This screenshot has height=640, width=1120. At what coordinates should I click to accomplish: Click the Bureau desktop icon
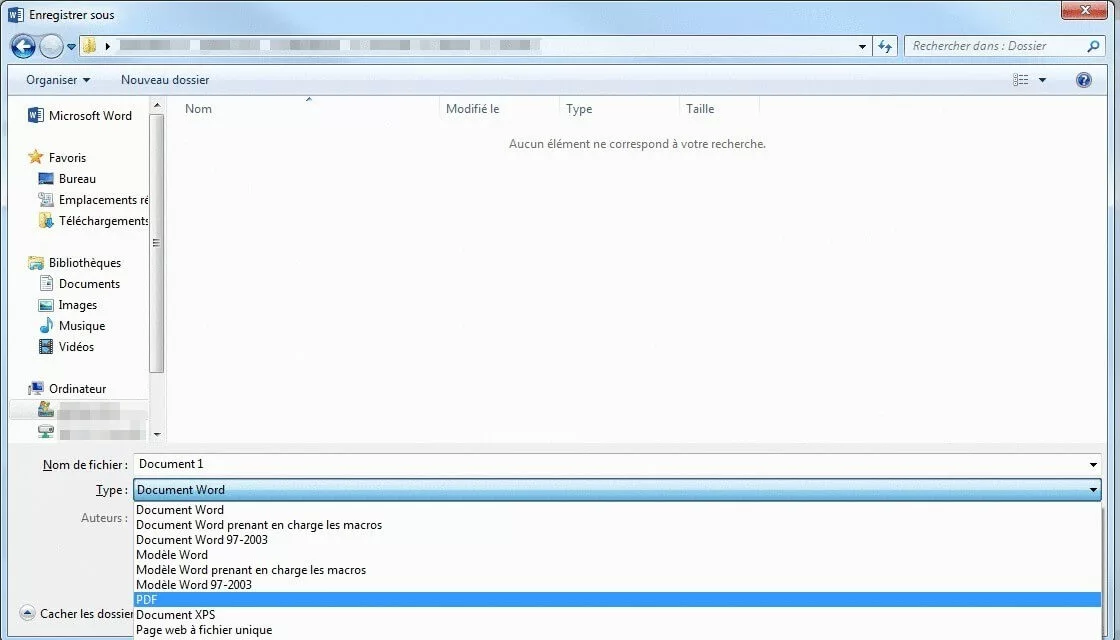pyautogui.click(x=46, y=179)
